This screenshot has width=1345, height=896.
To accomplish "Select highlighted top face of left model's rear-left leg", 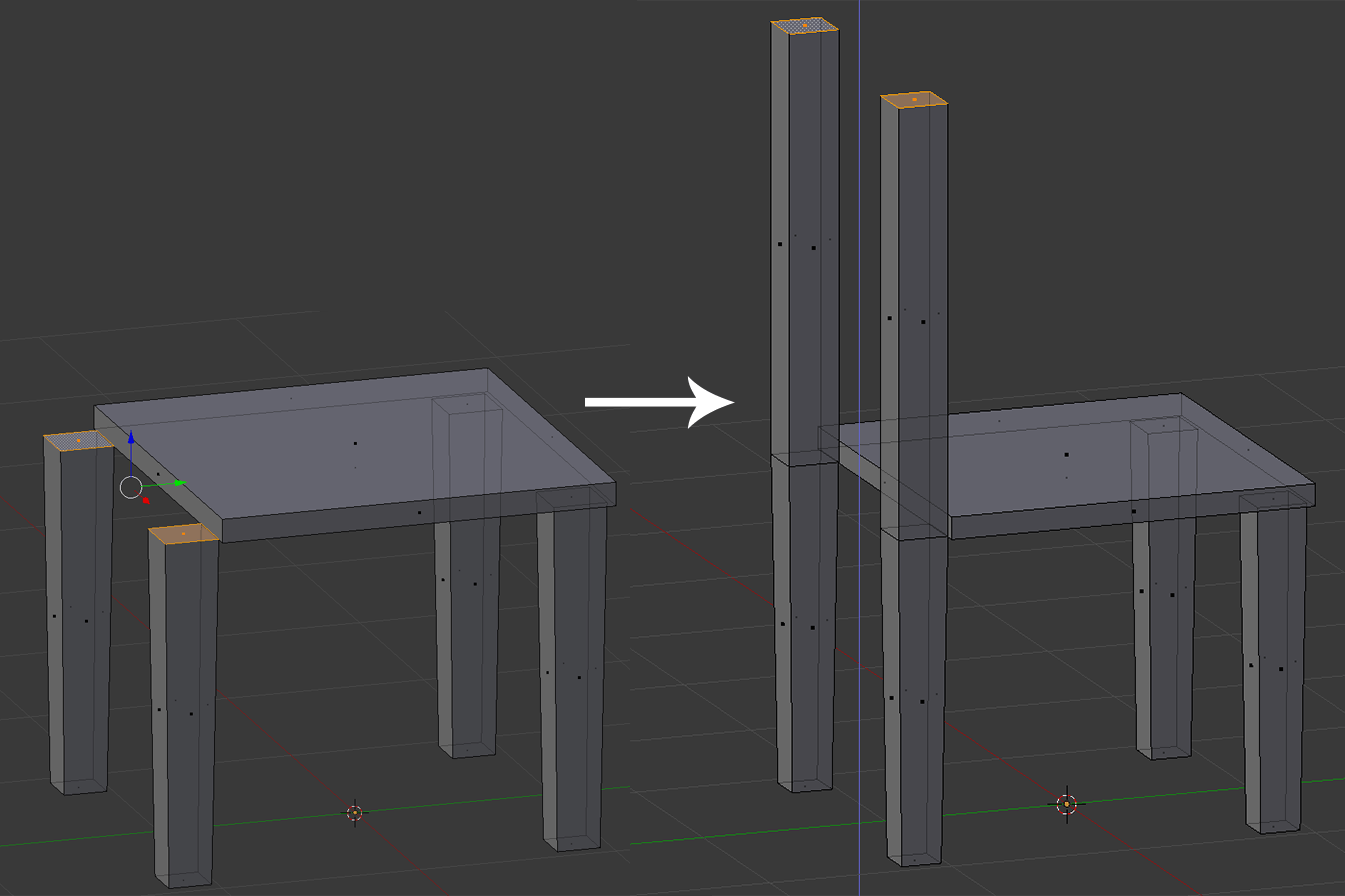I will [79, 440].
